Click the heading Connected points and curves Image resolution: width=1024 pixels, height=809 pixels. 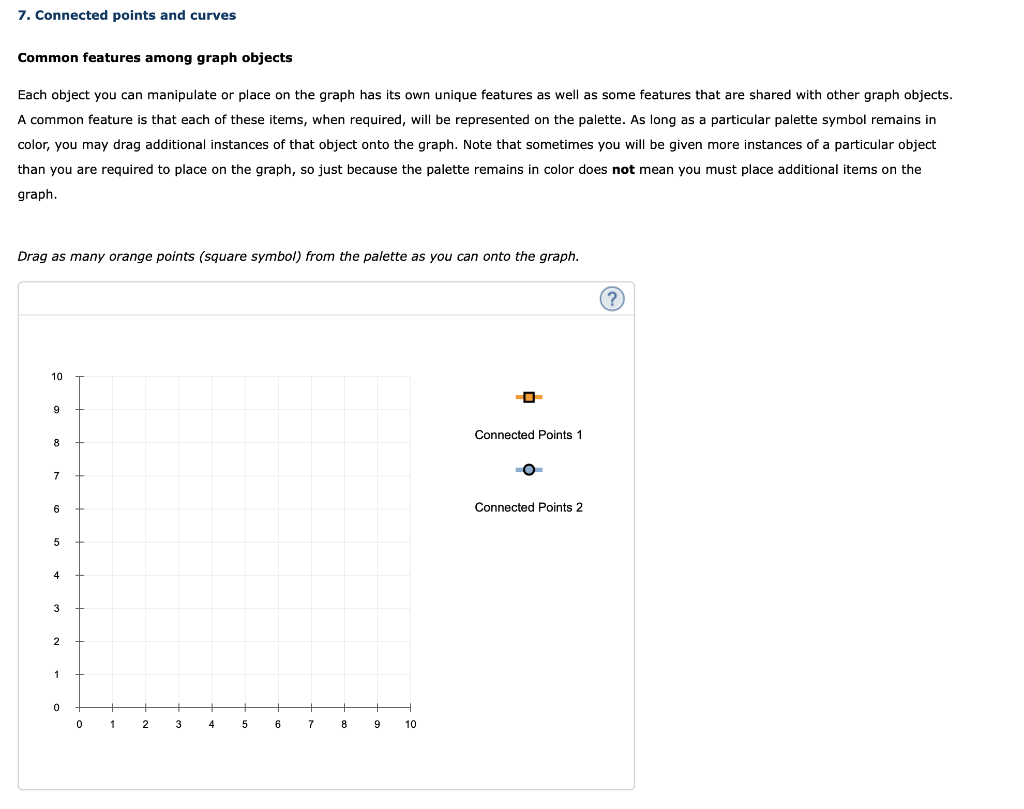(x=127, y=15)
